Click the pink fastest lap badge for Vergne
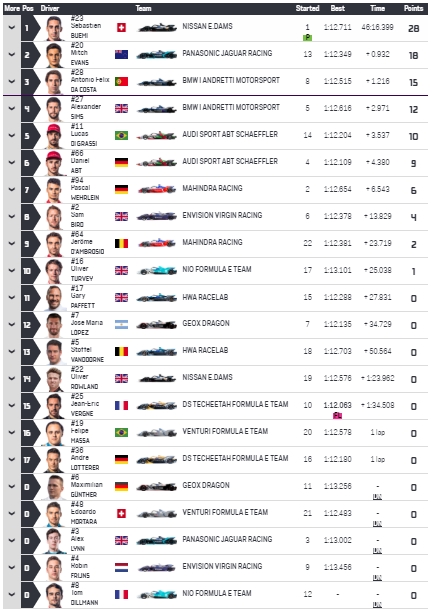 pyautogui.click(x=337, y=415)
